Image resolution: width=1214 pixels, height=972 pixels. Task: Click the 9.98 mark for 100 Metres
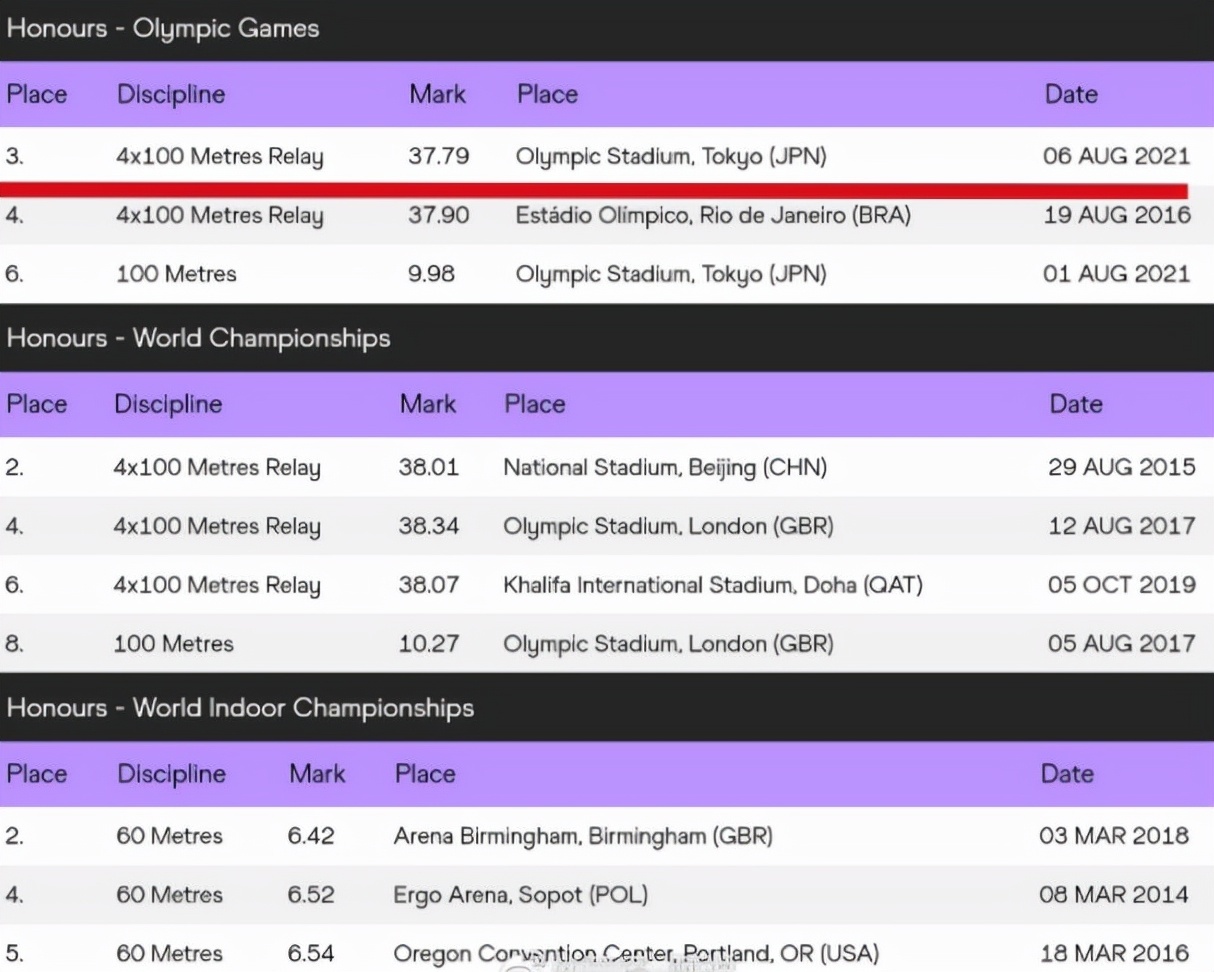[x=432, y=274]
